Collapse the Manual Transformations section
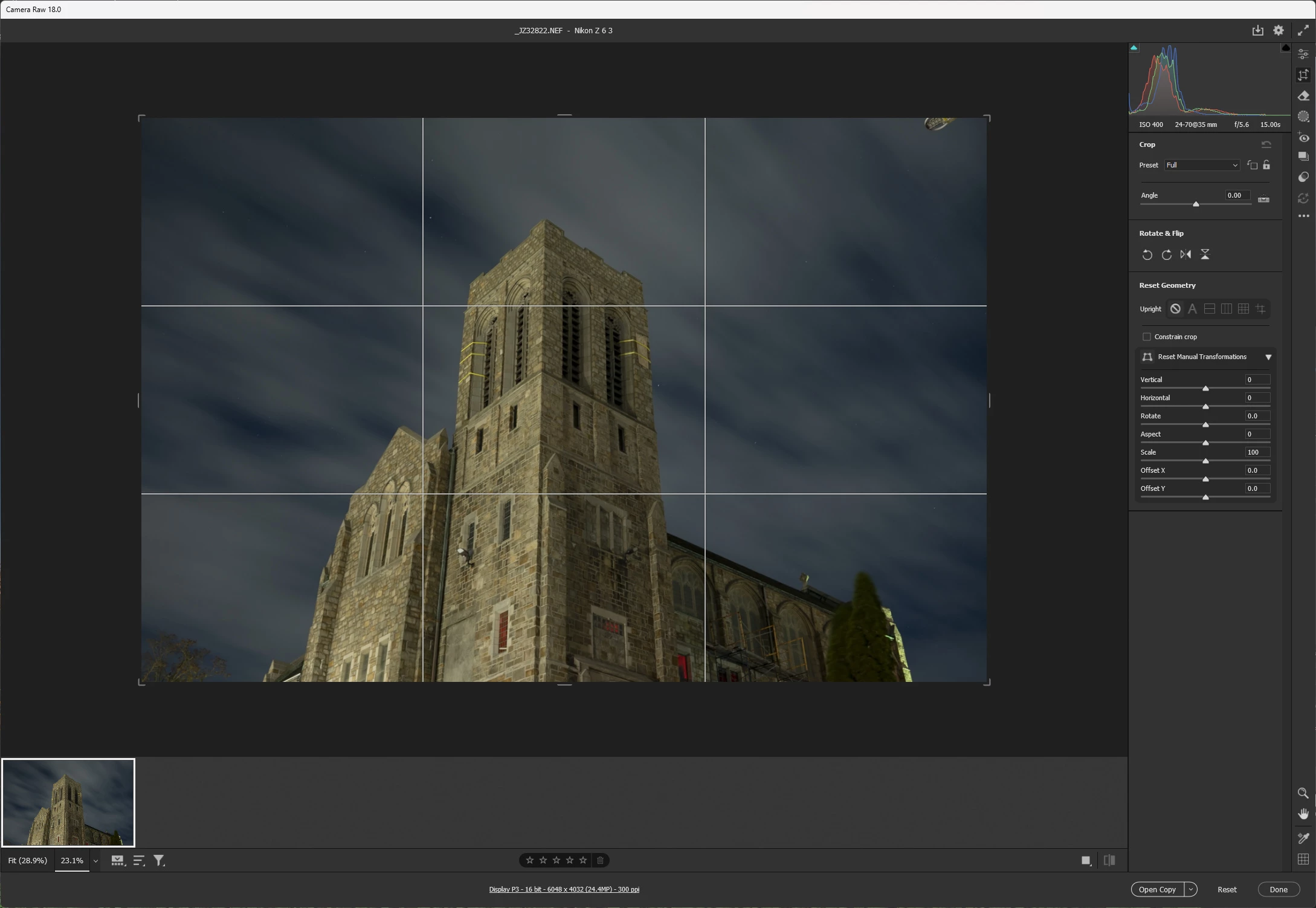 click(x=1268, y=357)
